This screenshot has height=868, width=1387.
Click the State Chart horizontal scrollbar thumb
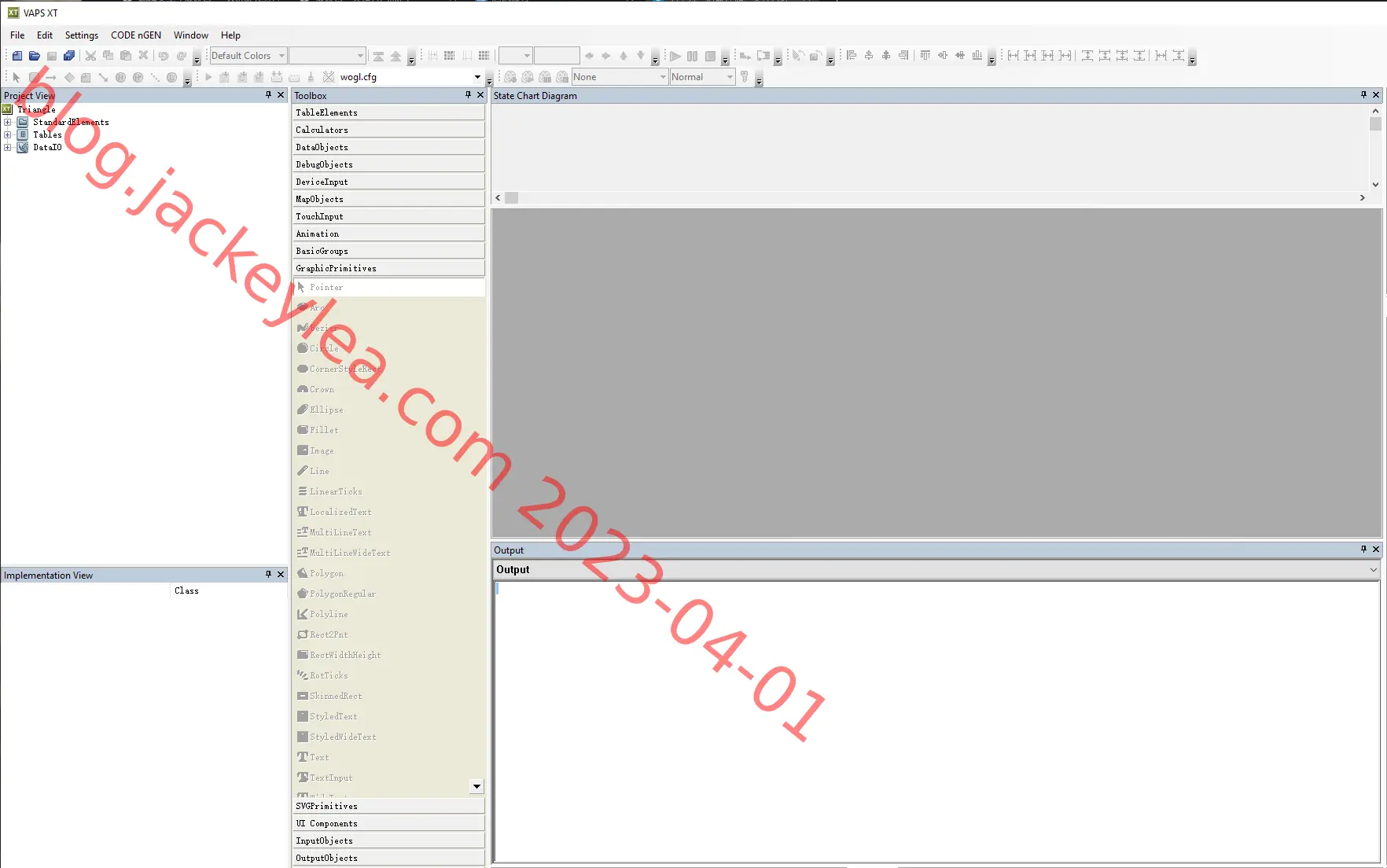(x=512, y=198)
